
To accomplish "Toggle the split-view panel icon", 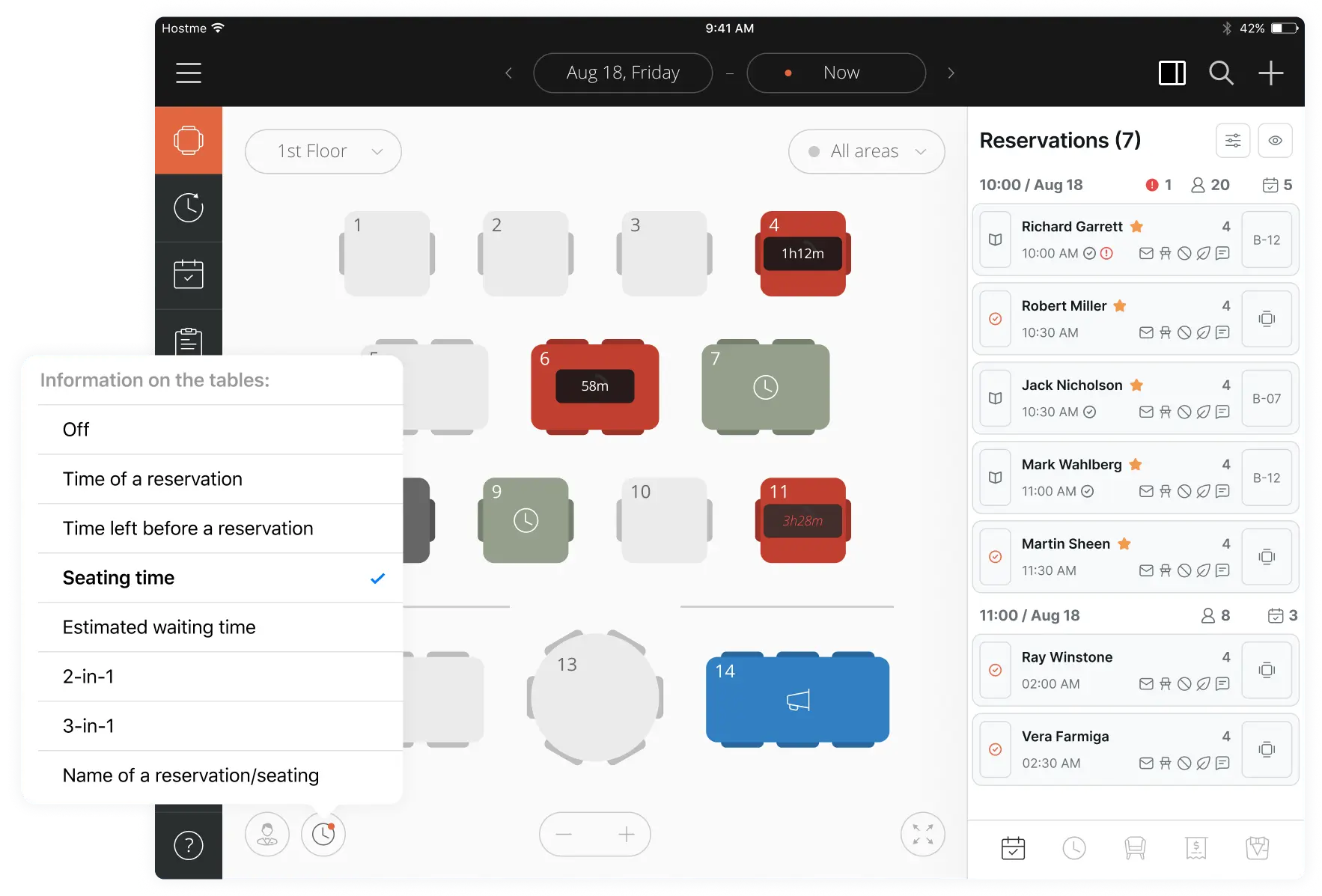I will [1172, 73].
